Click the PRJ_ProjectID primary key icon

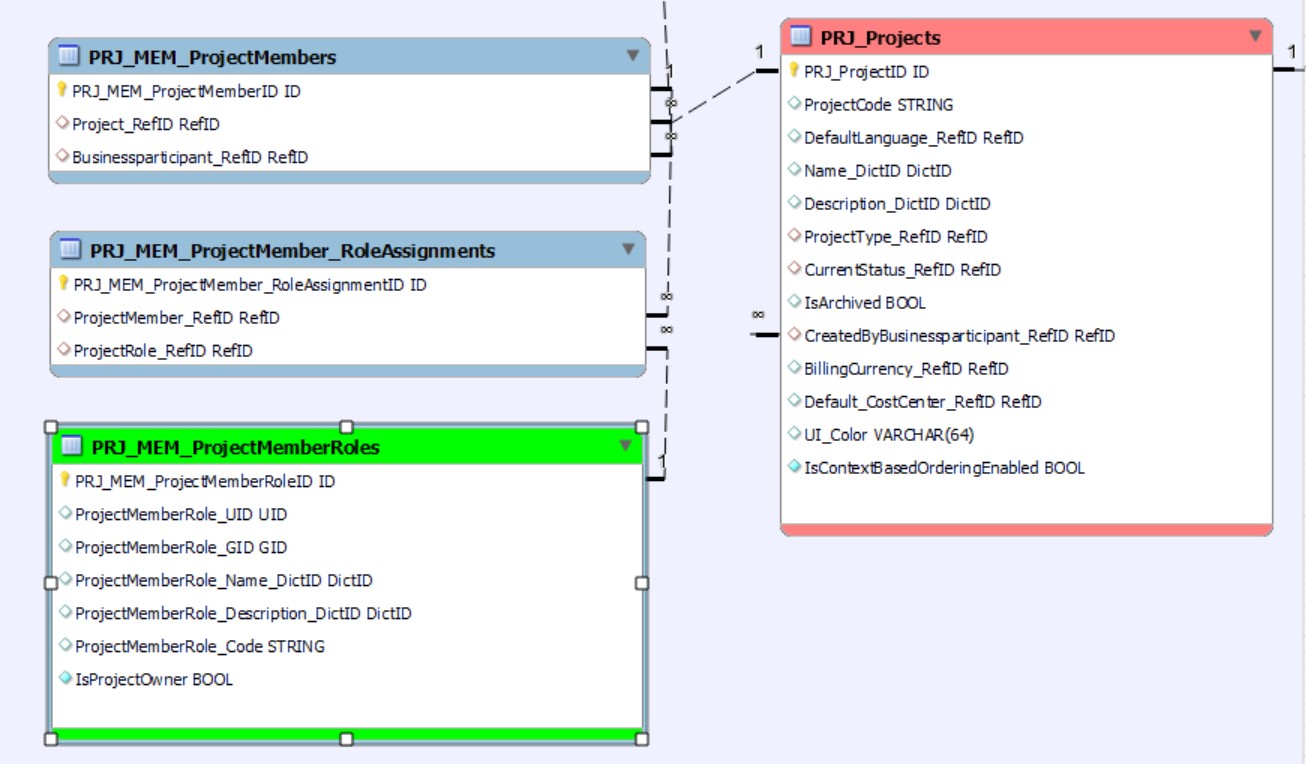[794, 71]
